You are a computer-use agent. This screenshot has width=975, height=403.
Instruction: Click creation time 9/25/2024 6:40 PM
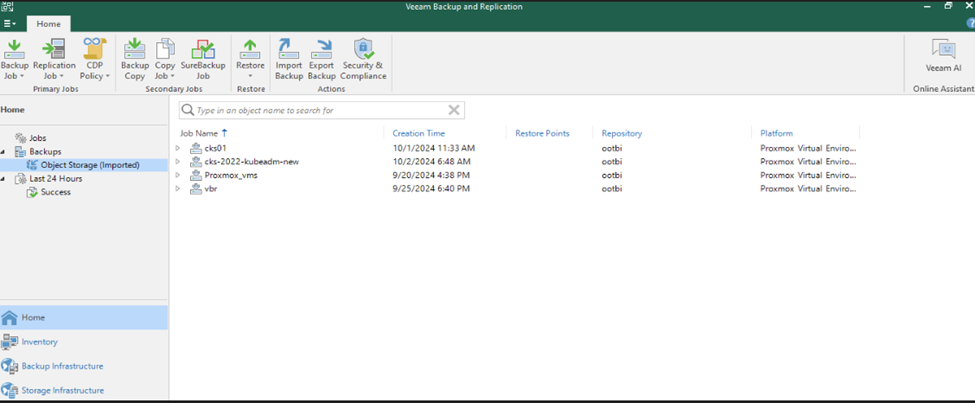tap(432, 188)
